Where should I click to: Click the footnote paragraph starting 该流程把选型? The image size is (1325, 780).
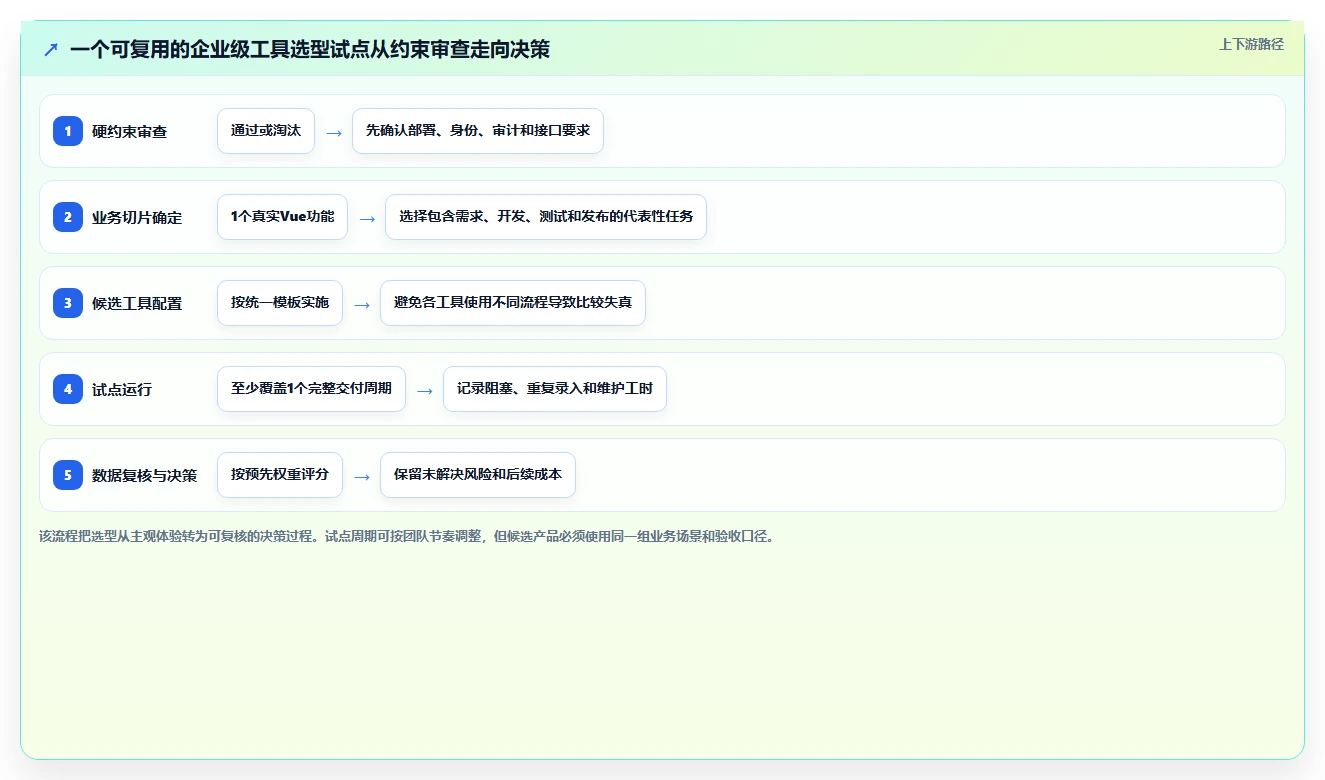coord(407,536)
